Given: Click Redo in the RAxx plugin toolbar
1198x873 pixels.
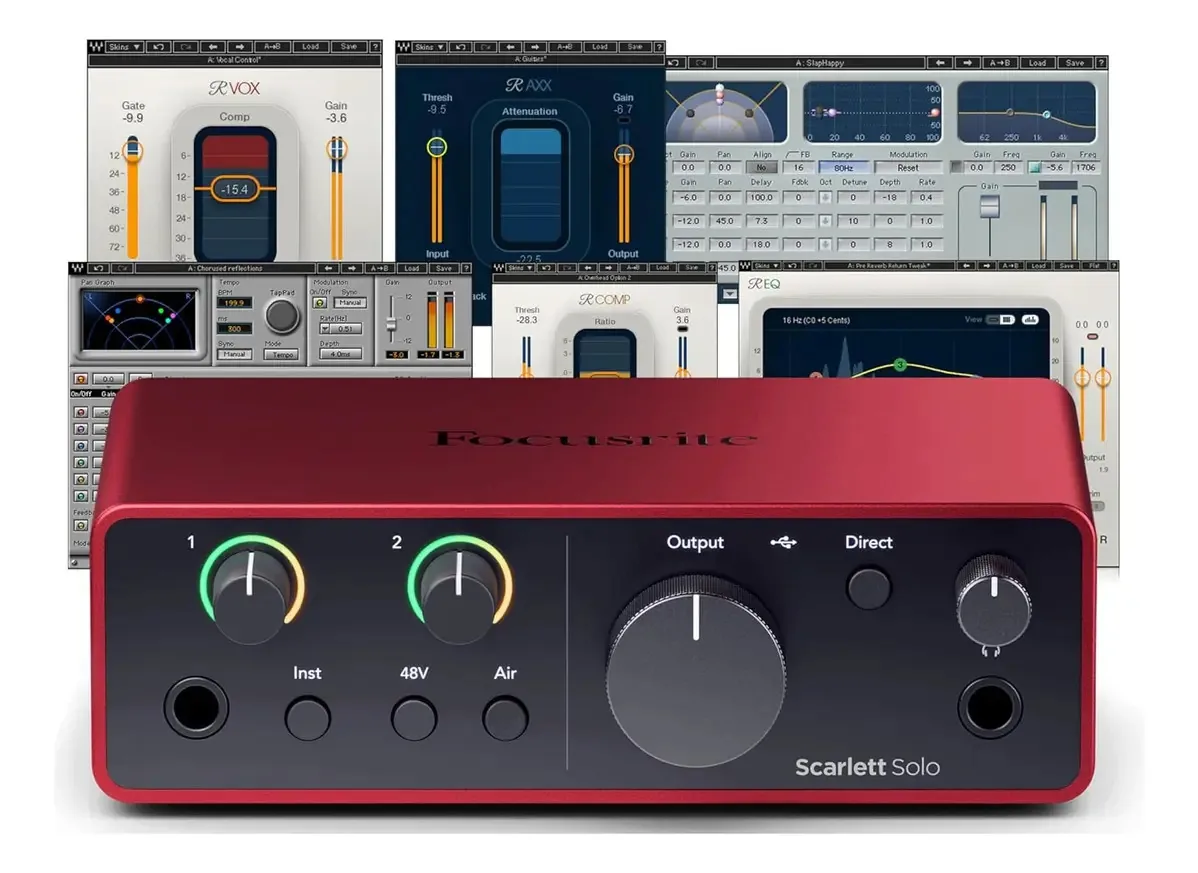Looking at the screenshot, I should point(485,47).
